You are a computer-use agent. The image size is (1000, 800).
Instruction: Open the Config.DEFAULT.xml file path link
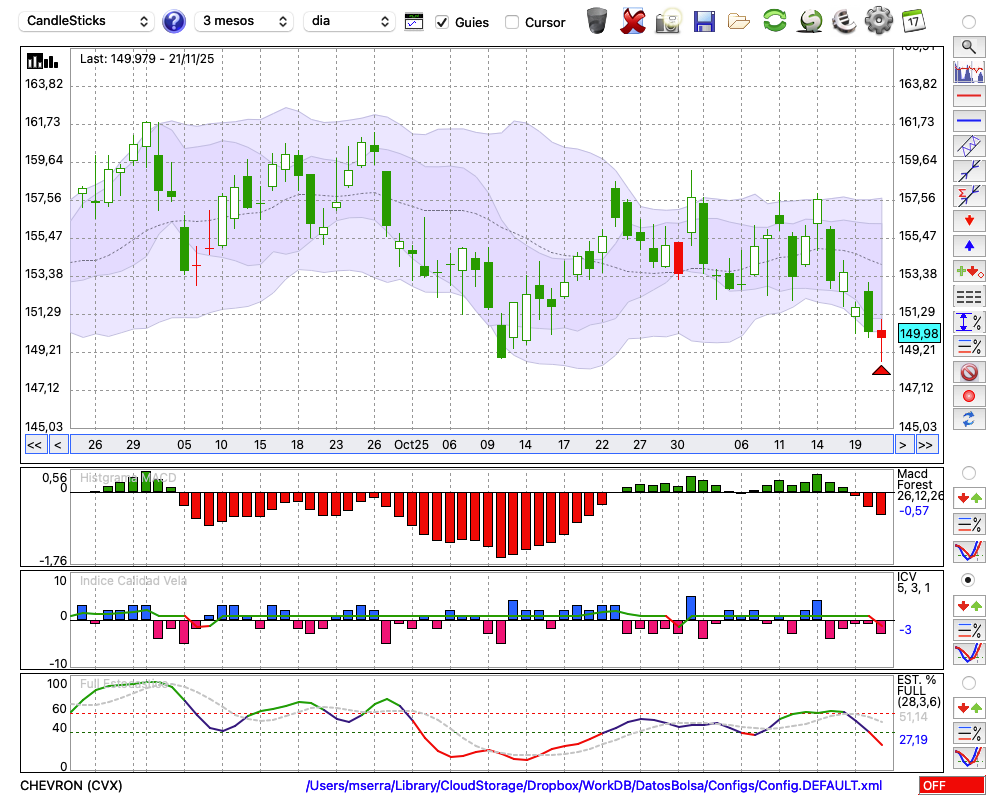[594, 786]
